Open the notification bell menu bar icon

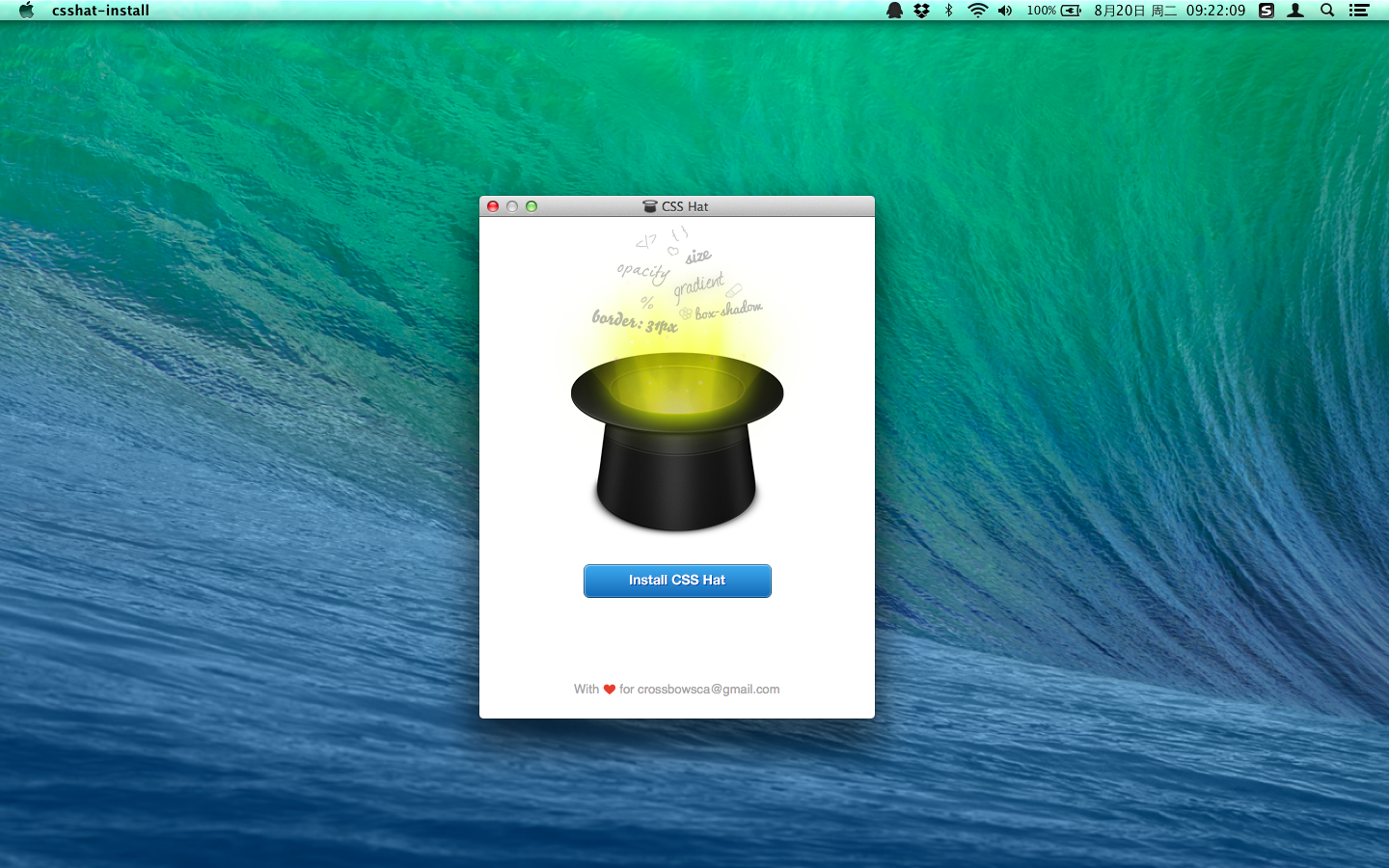pyautogui.click(x=894, y=11)
